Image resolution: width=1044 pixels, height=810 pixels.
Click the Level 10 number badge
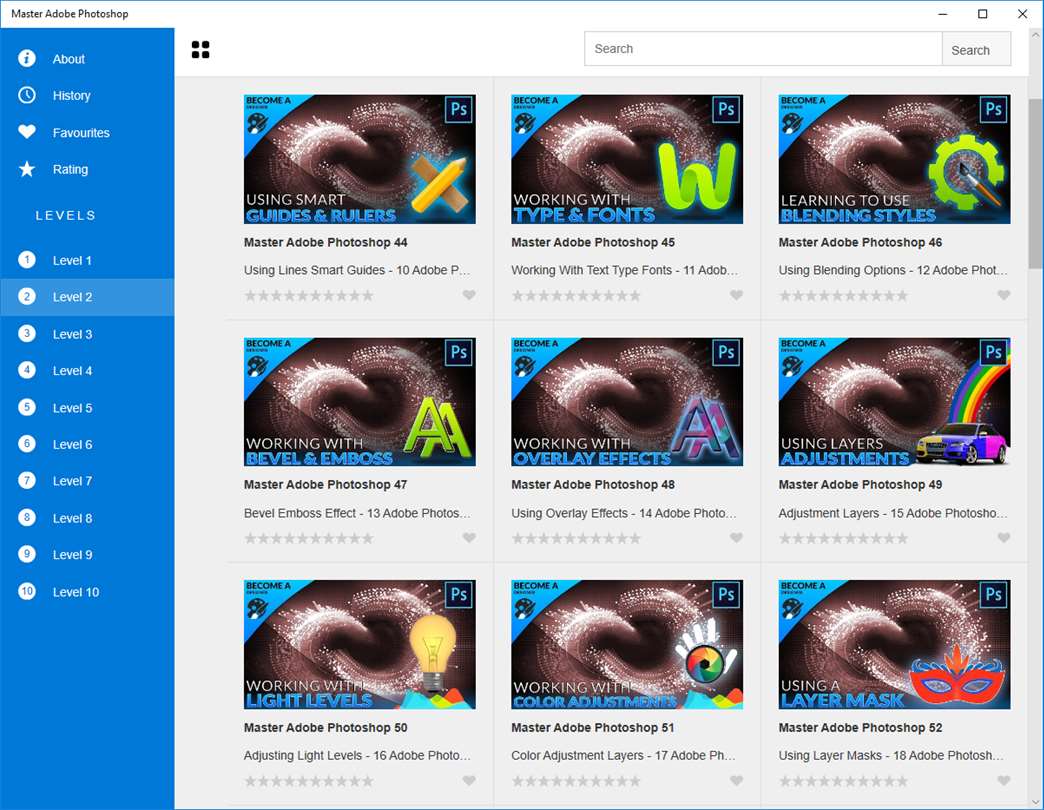(27, 591)
